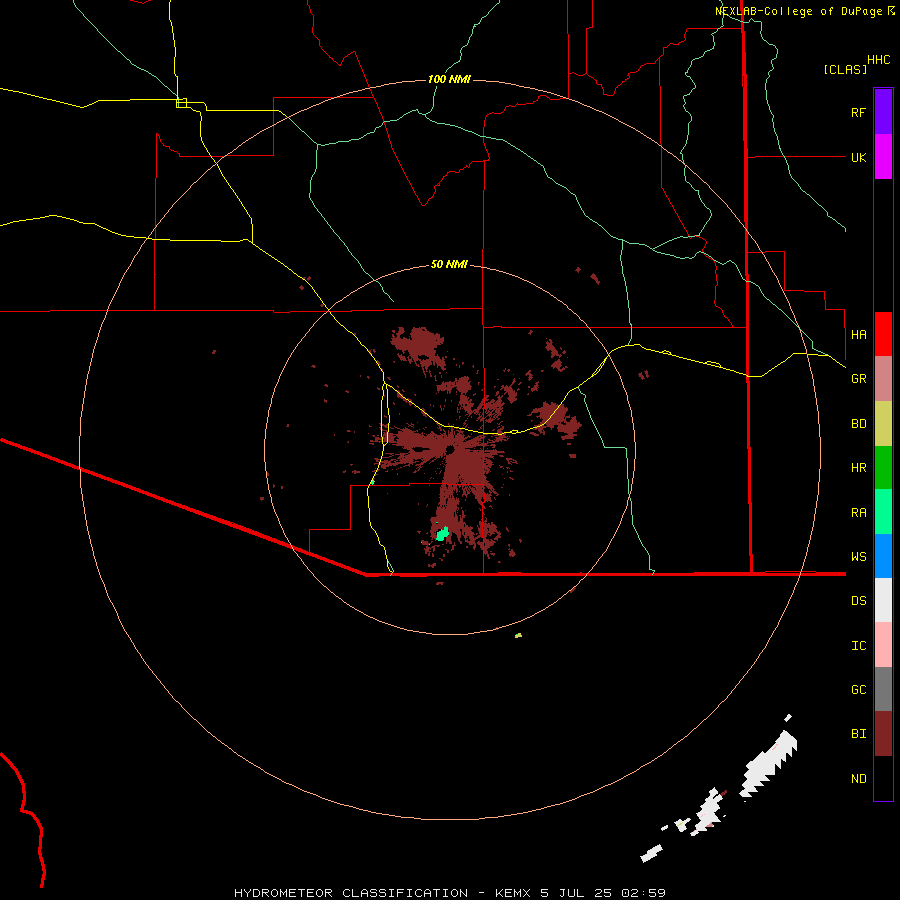Click the NEXLAB-College of DuPage text
The height and width of the screenshot is (900, 900).
click(798, 11)
